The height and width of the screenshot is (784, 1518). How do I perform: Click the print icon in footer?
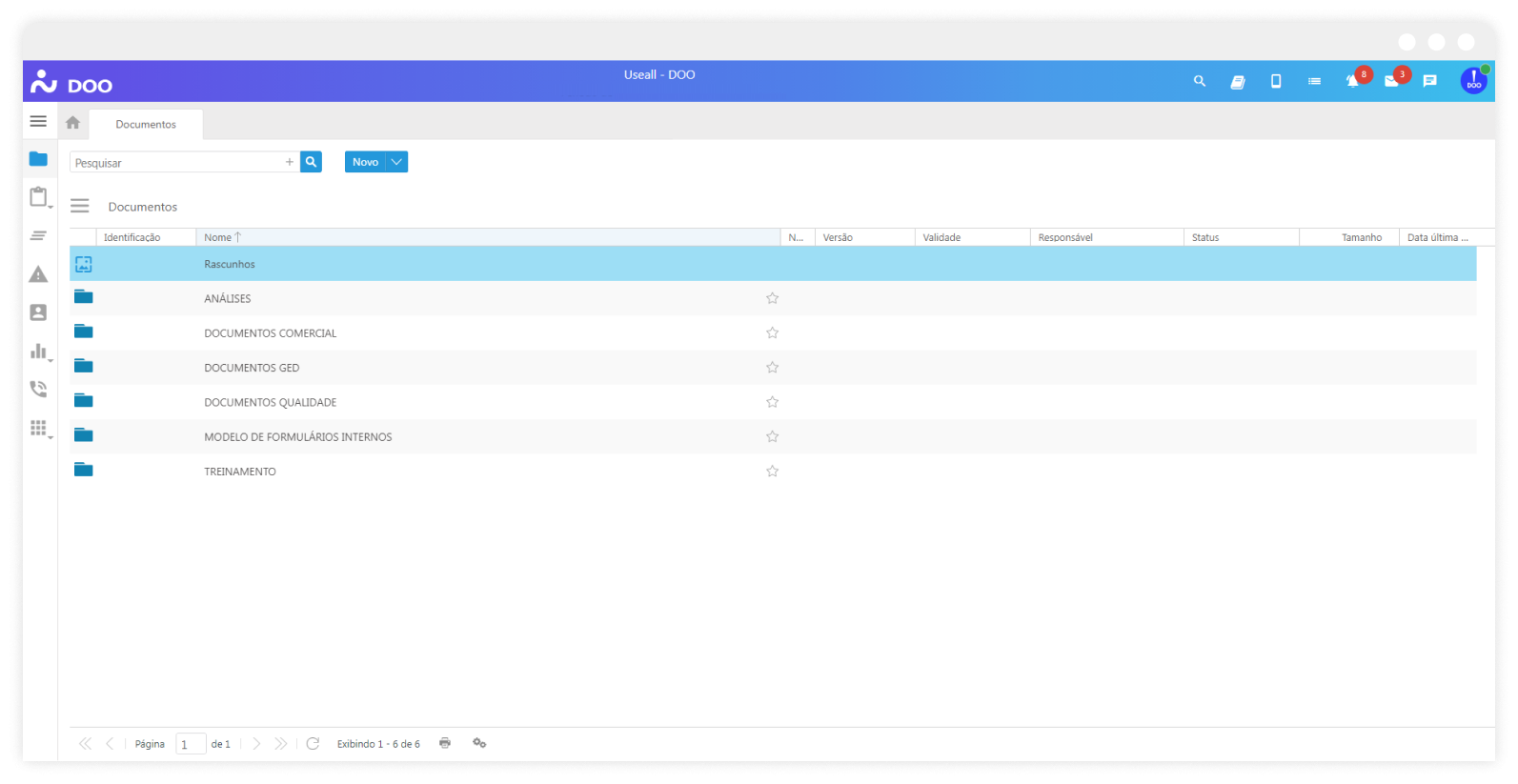click(445, 743)
